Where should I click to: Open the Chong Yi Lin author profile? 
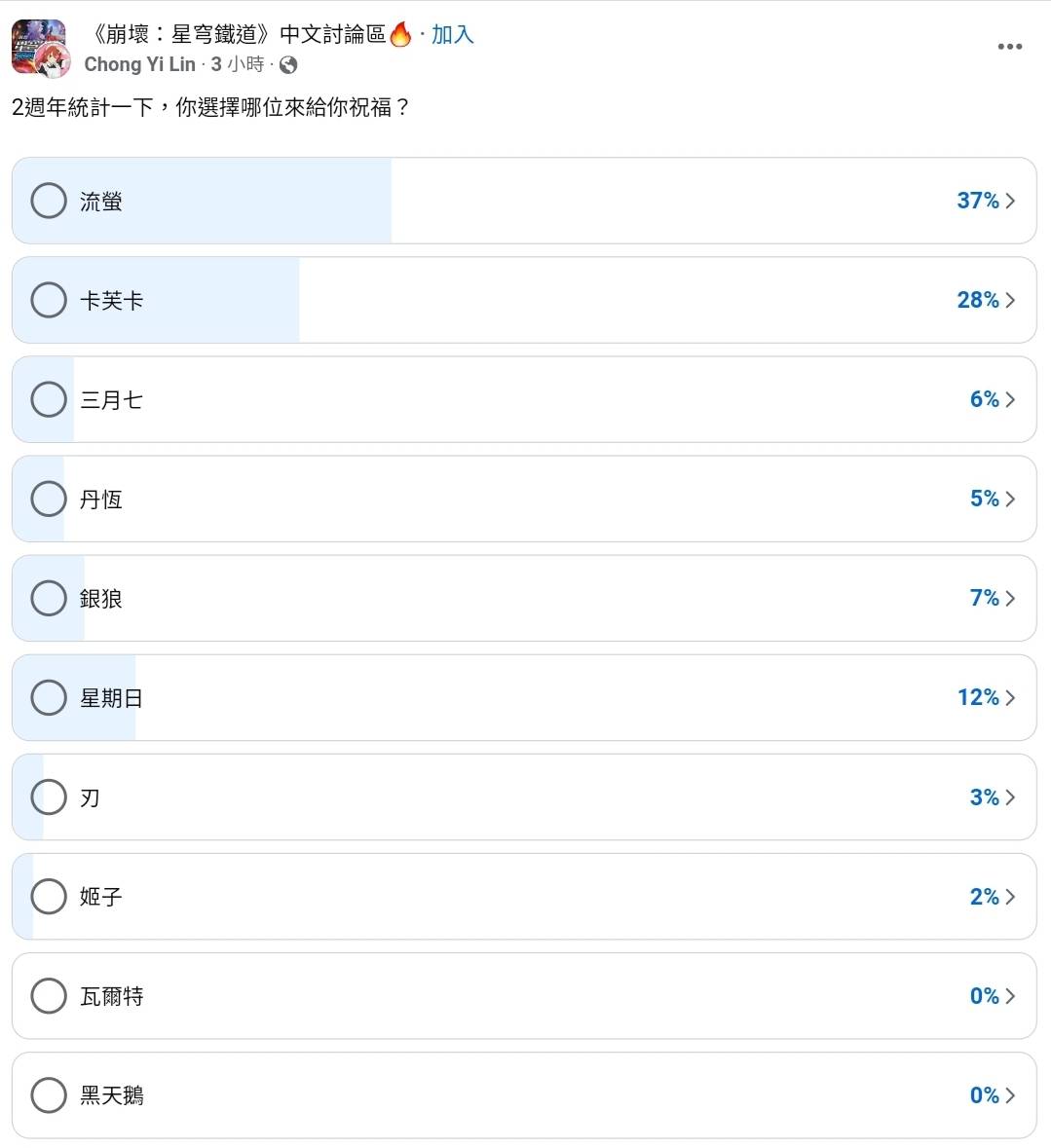pyautogui.click(x=139, y=64)
